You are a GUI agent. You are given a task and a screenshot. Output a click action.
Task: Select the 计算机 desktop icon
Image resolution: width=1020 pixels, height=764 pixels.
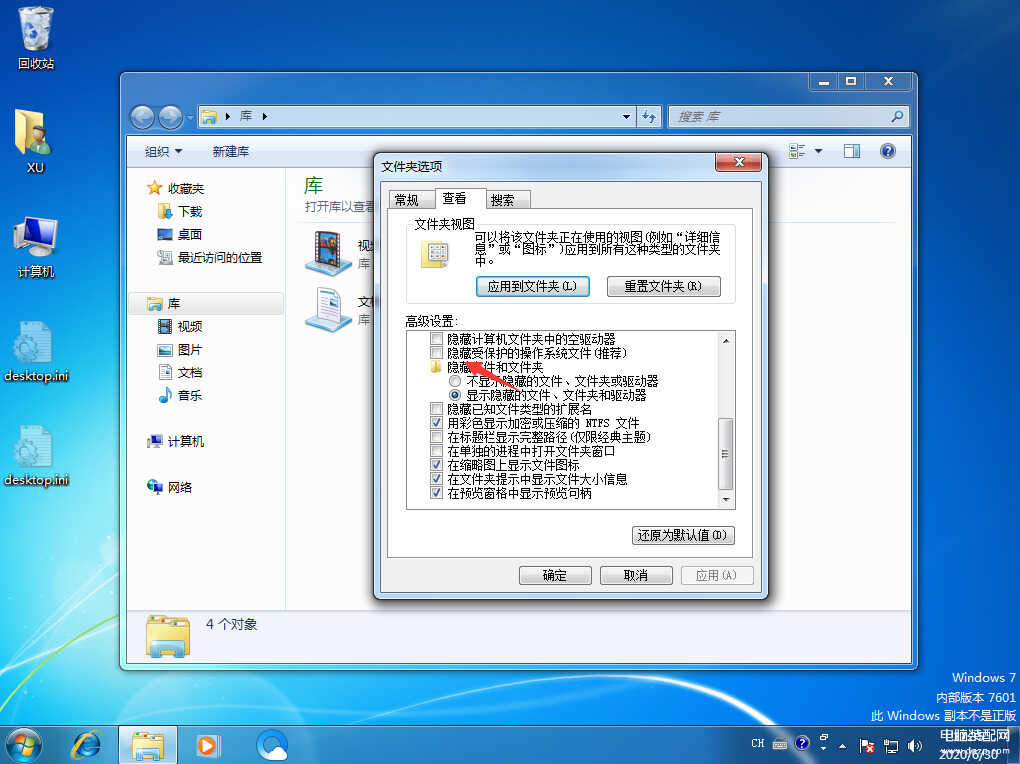coord(36,246)
